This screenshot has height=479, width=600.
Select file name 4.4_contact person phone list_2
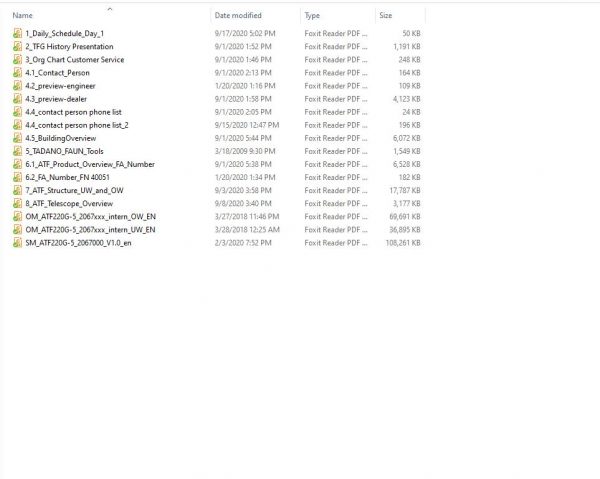click(77, 125)
